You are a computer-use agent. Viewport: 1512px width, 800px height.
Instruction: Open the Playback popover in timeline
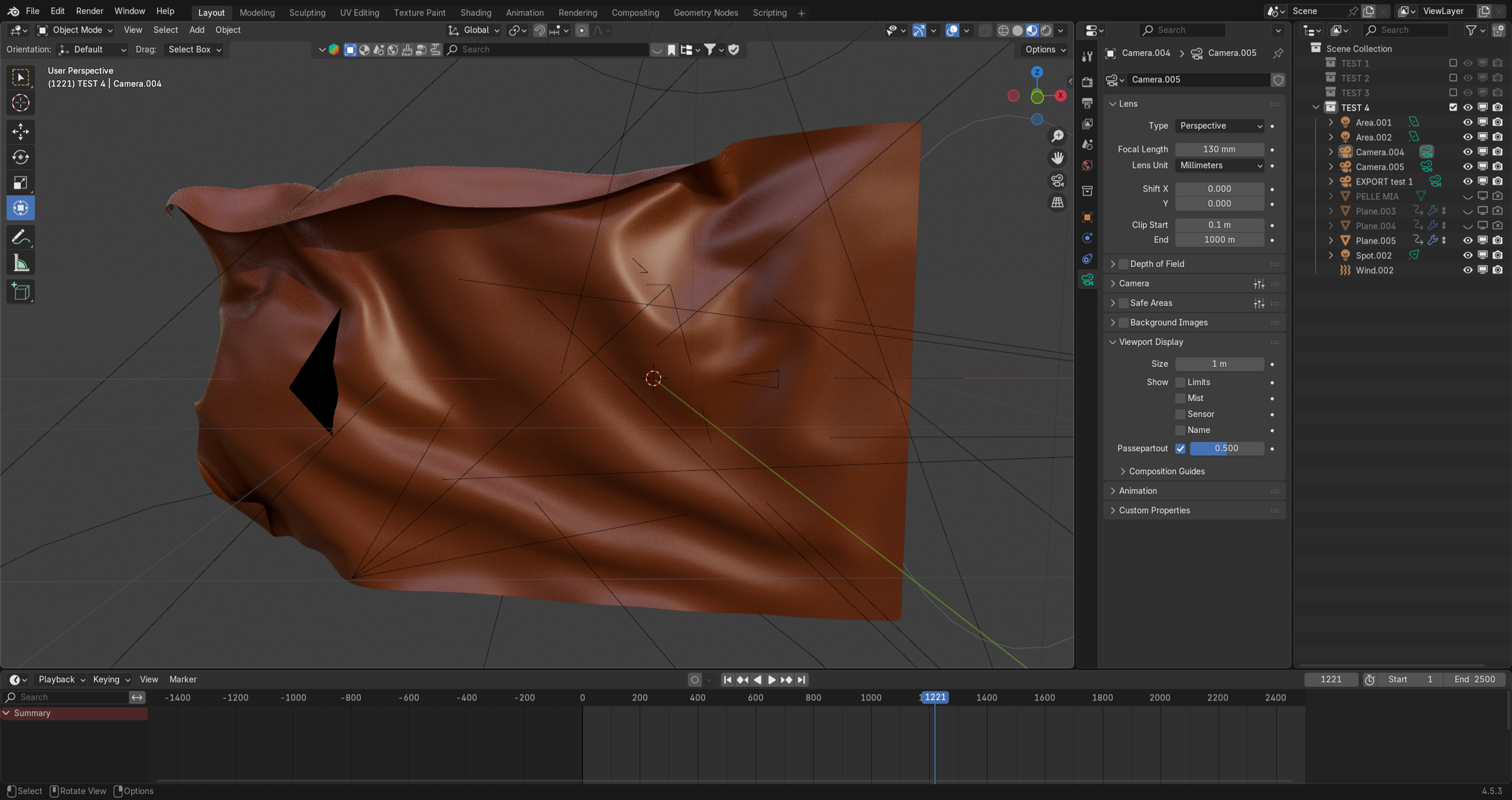pos(61,680)
